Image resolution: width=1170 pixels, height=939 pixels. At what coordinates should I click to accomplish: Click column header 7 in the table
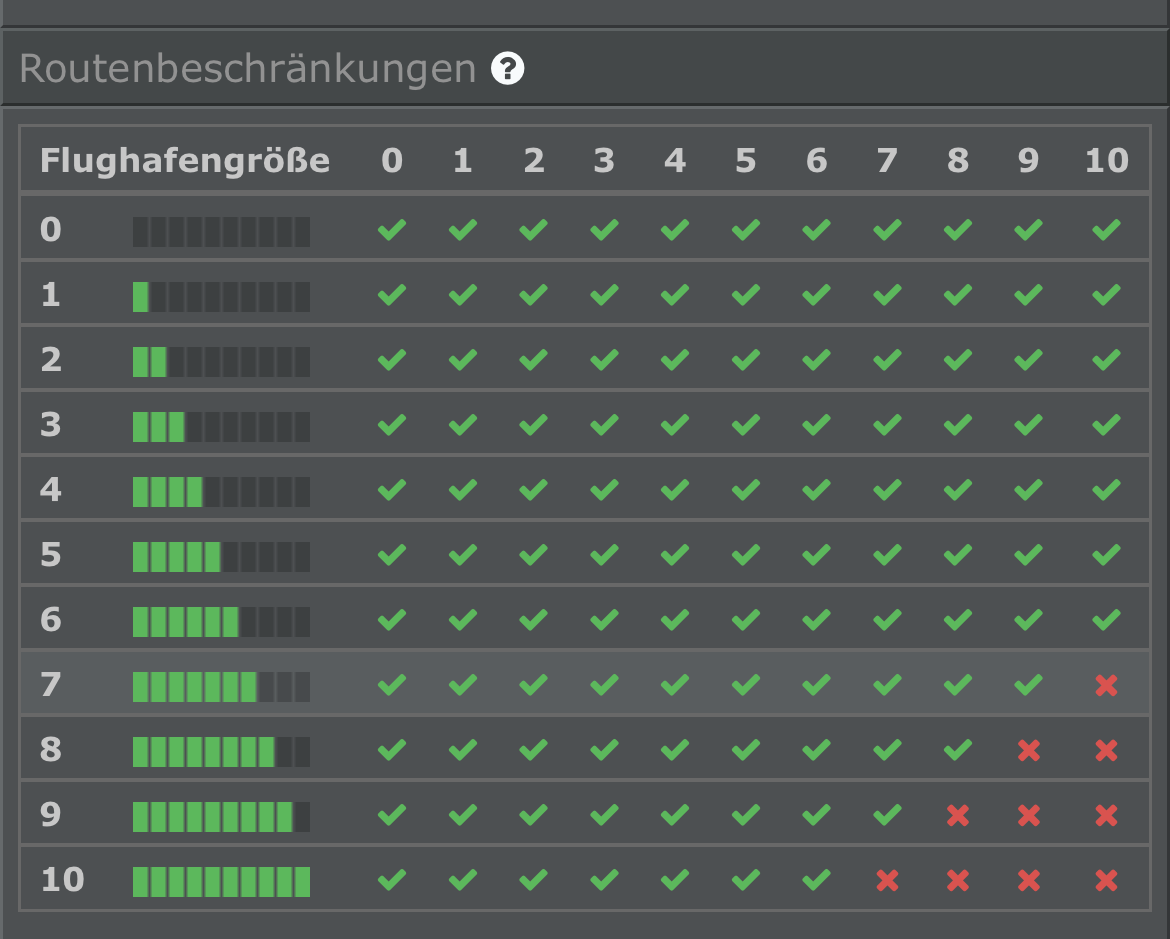click(x=887, y=160)
